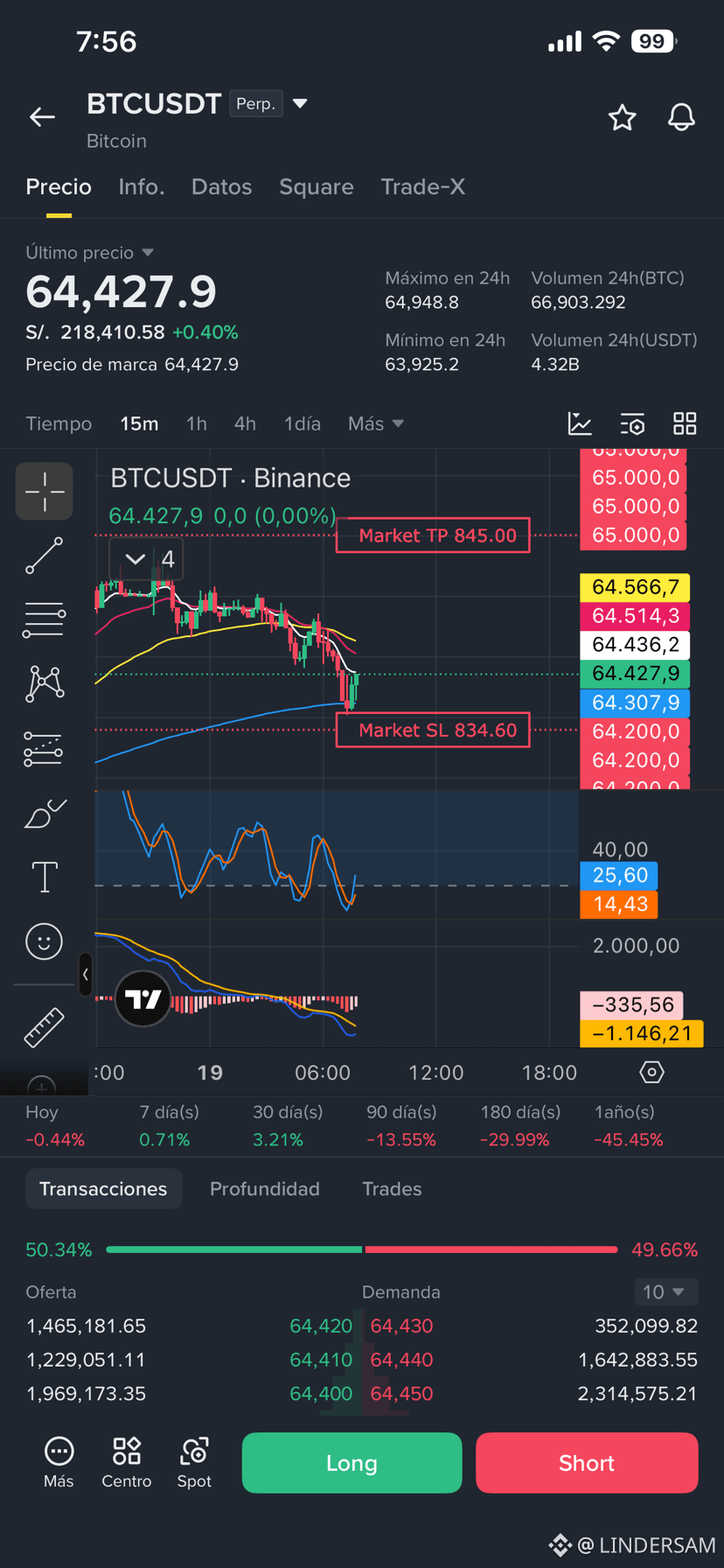Open the Trade-X tab
The height and width of the screenshot is (1568, 724).
(423, 186)
